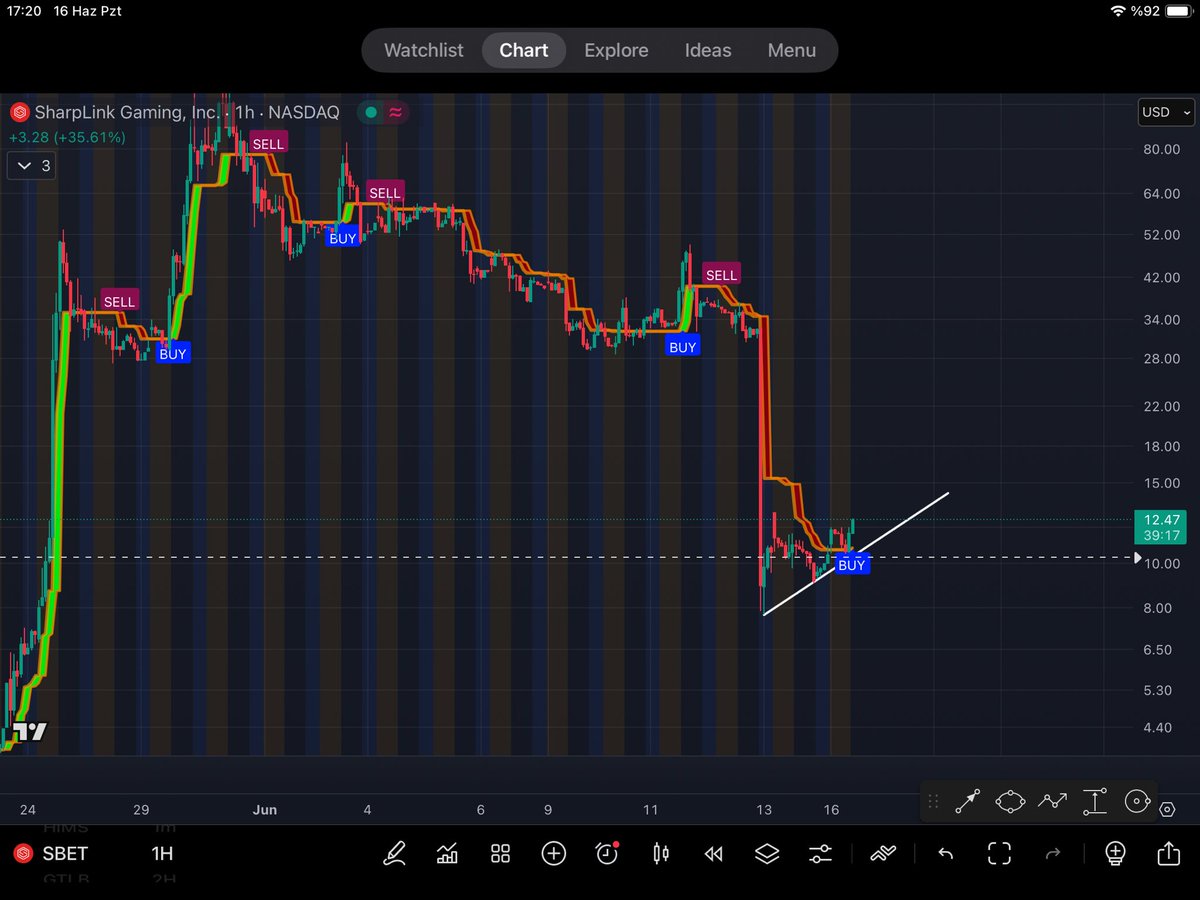1200x900 pixels.
Task: Tap the SELL signal near 42.00 level
Action: (x=720, y=275)
